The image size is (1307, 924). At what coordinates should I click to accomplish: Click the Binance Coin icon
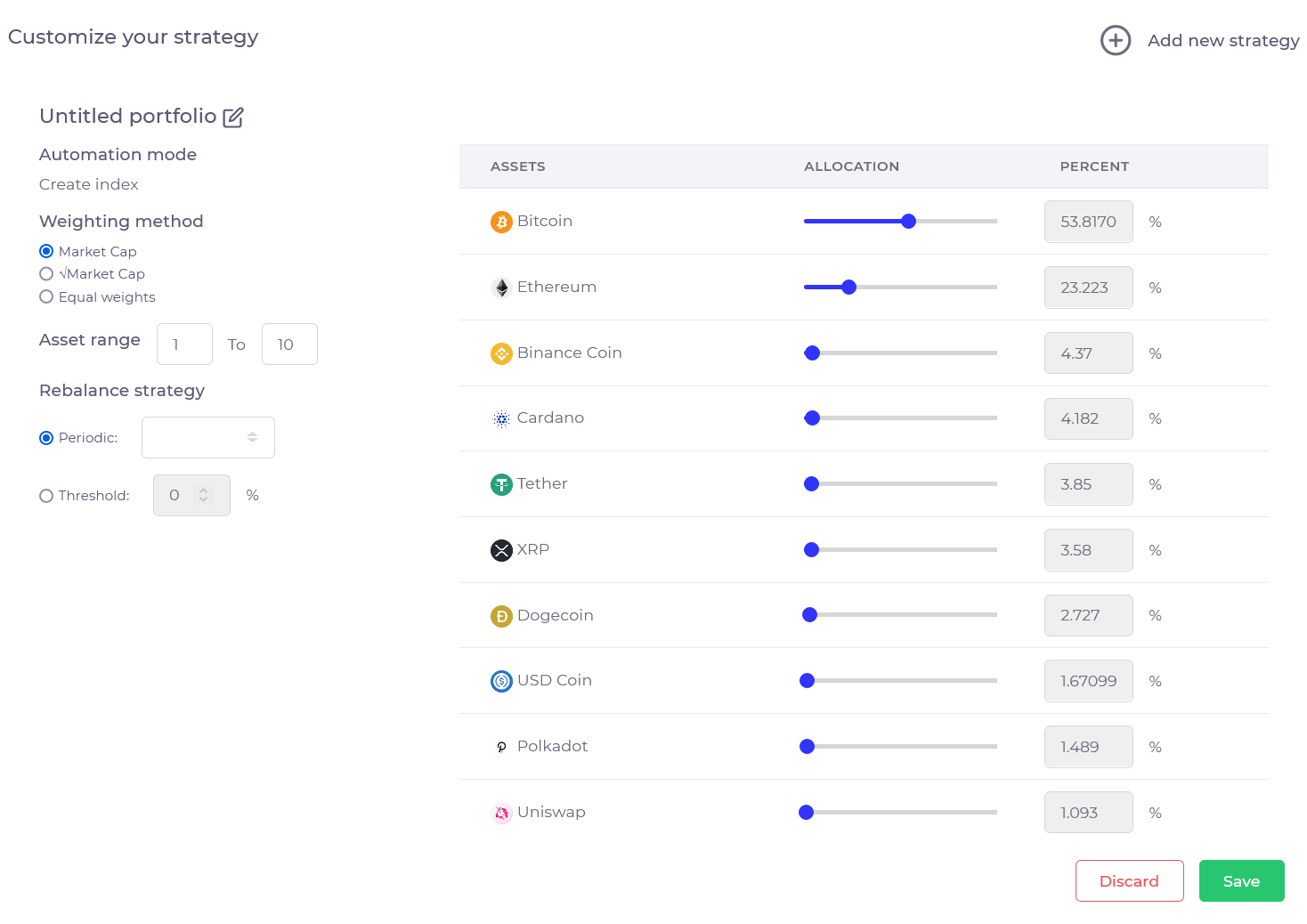[501, 353]
